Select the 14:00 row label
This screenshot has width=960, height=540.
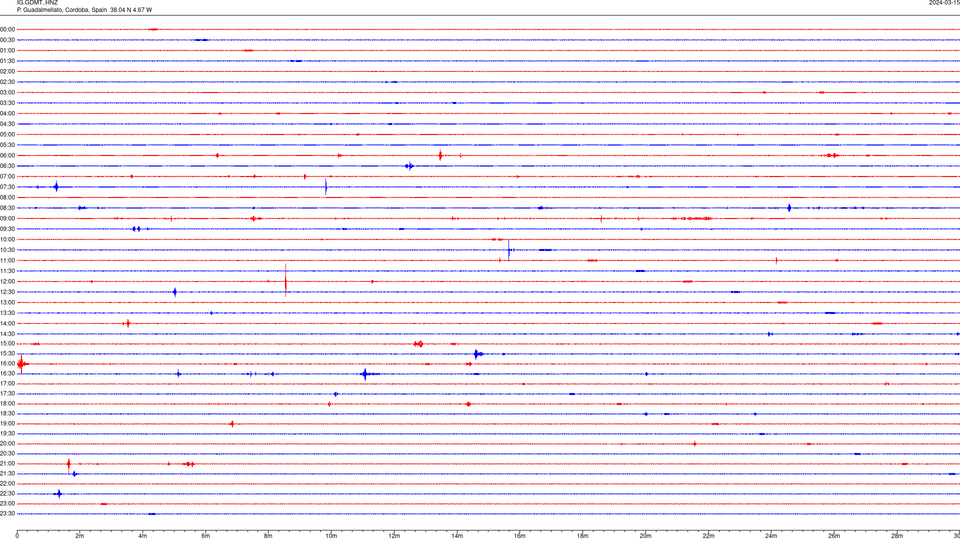pyautogui.click(x=7, y=323)
